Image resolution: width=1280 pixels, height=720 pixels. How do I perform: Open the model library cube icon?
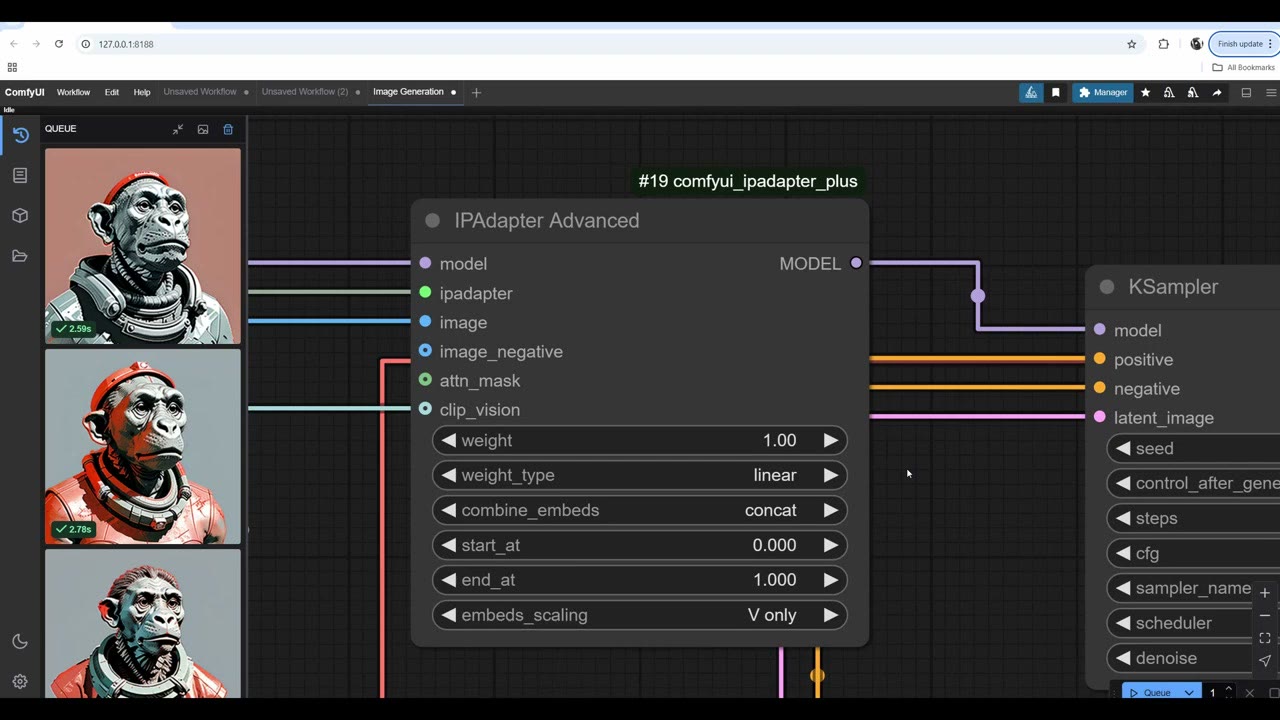20,216
